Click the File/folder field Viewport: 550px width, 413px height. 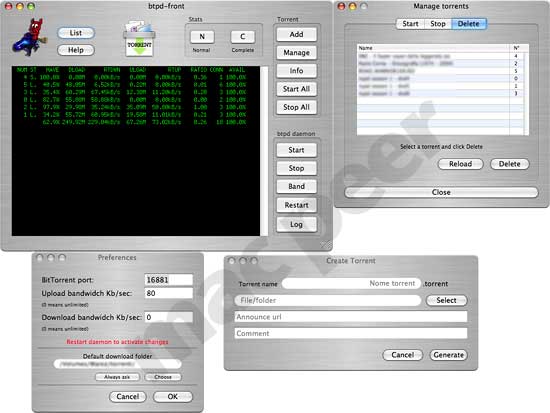[x=328, y=300]
